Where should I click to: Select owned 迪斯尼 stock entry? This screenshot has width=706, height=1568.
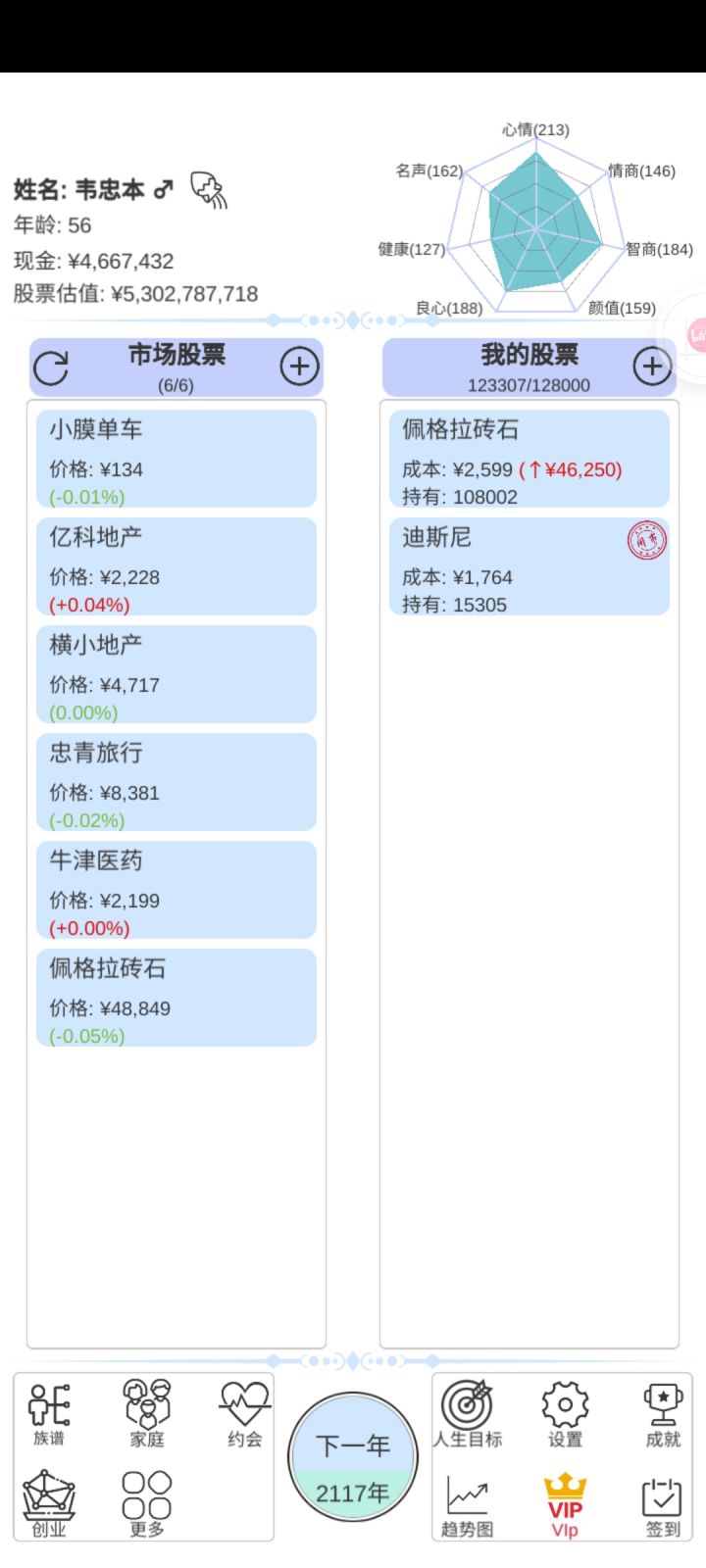point(529,566)
